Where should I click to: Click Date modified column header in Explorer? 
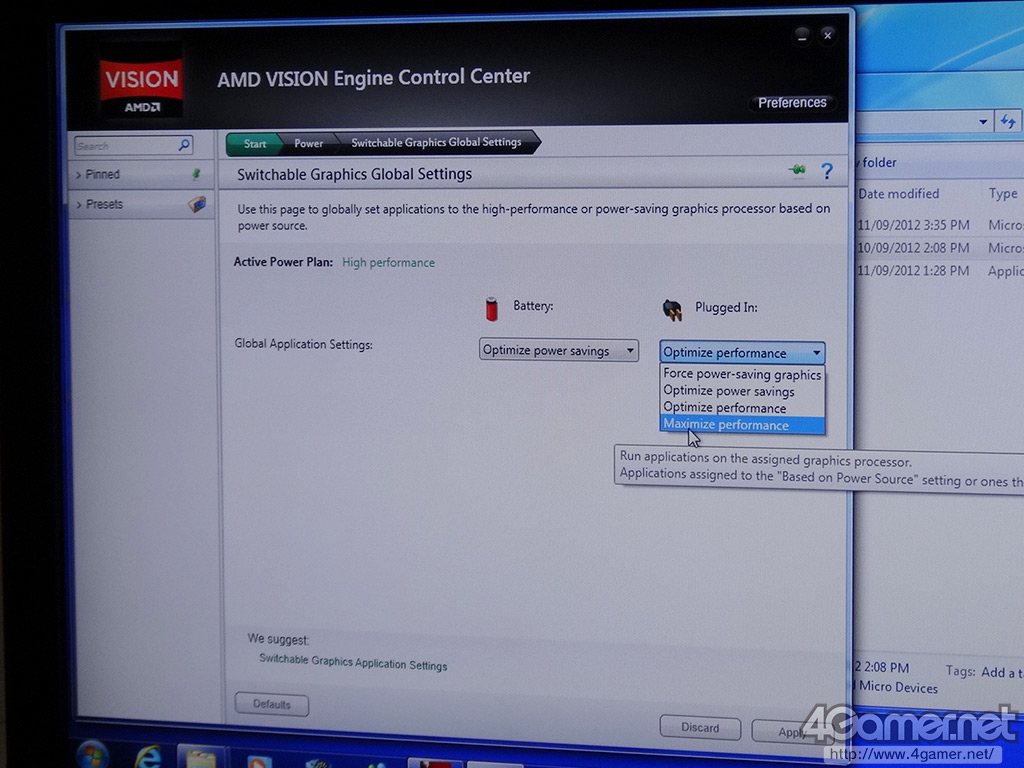[x=899, y=193]
